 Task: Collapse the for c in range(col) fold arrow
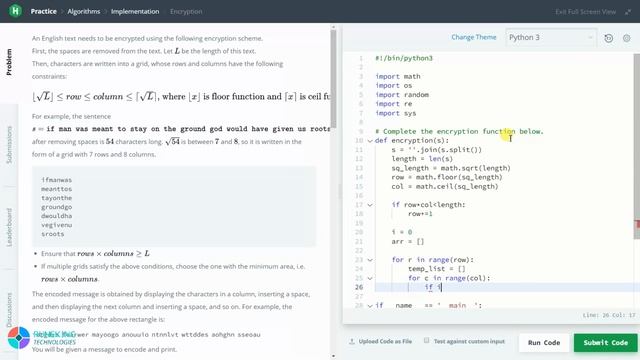(x=370, y=278)
